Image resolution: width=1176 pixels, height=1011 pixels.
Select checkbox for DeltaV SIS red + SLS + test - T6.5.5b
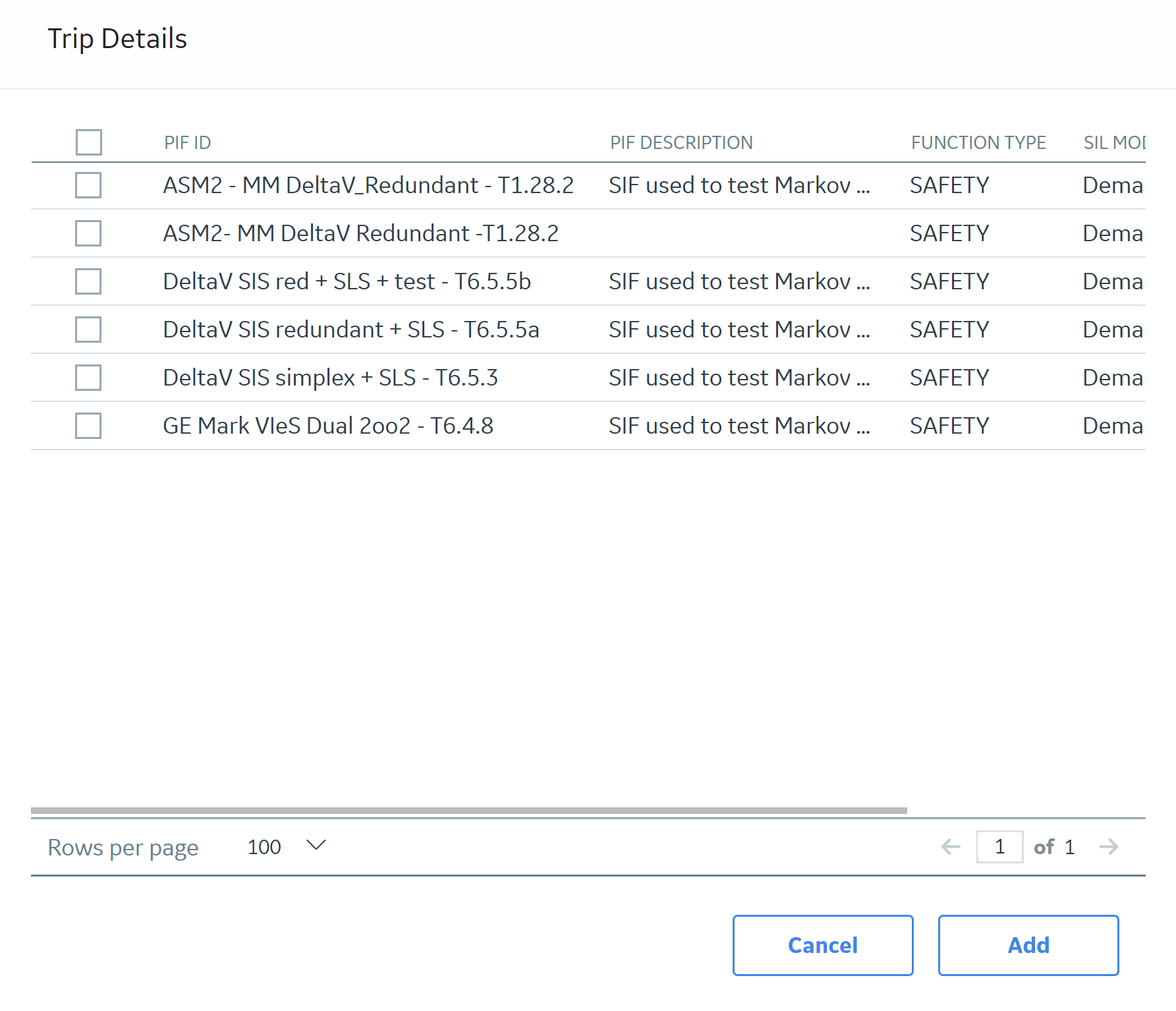coord(88,281)
